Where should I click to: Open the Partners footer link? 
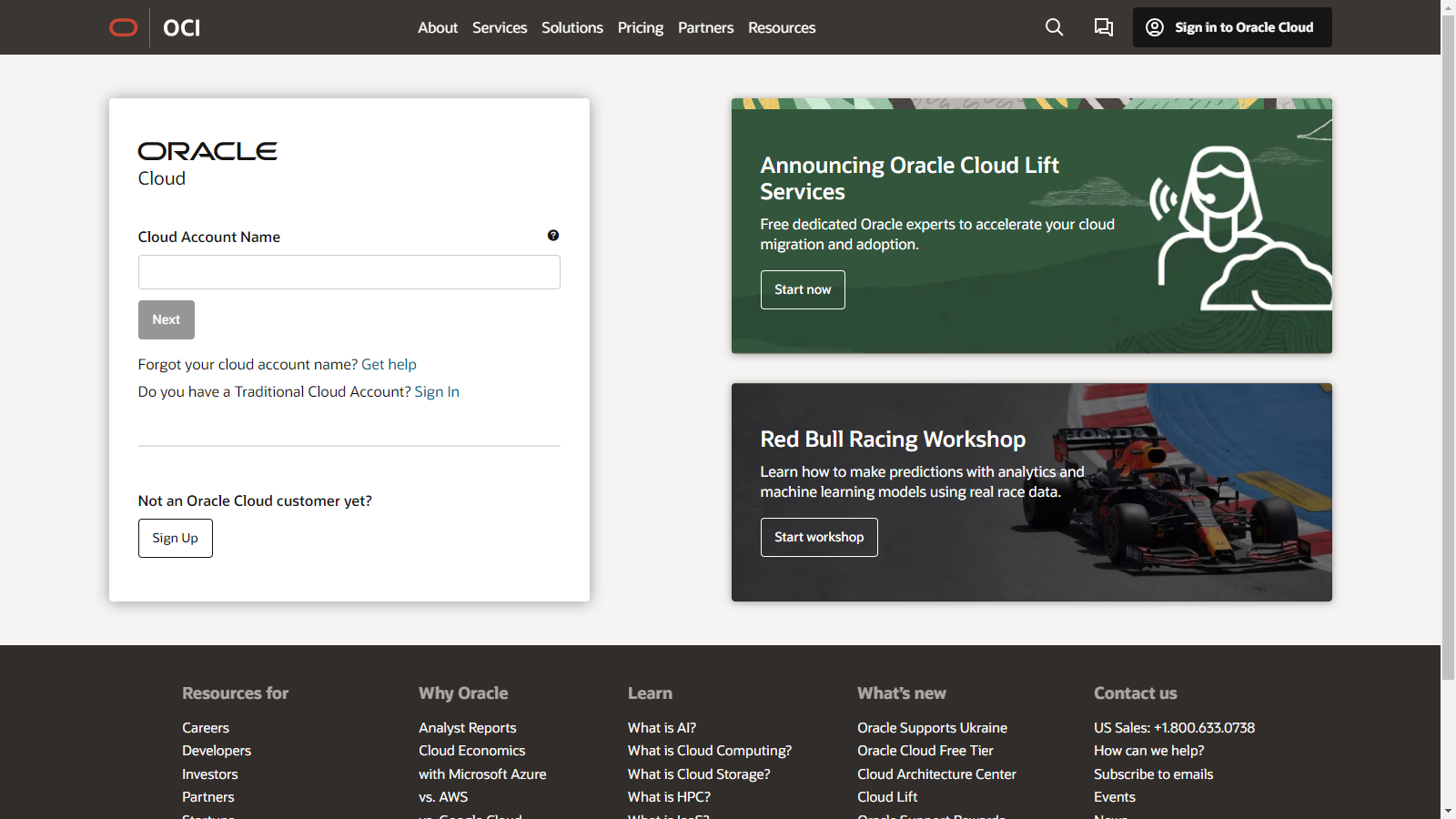coord(208,797)
